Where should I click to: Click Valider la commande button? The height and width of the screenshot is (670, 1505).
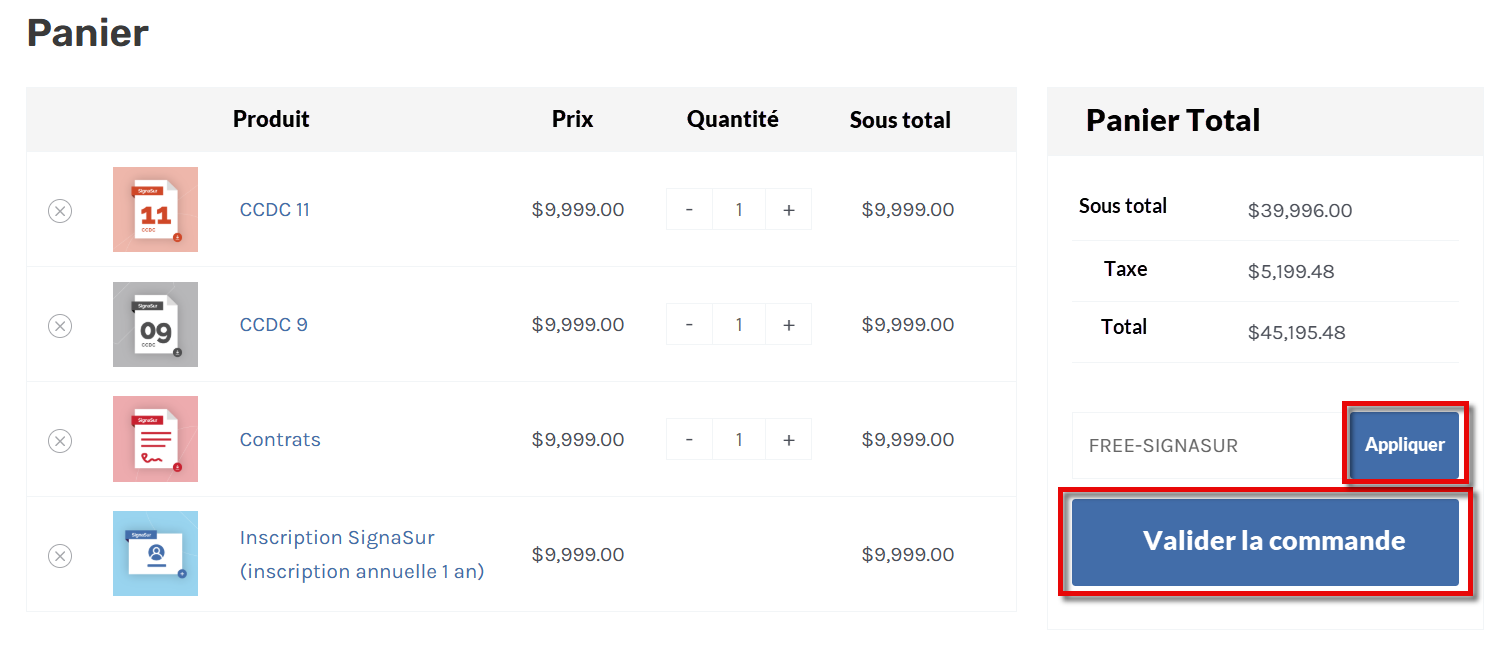pyautogui.click(x=1265, y=542)
